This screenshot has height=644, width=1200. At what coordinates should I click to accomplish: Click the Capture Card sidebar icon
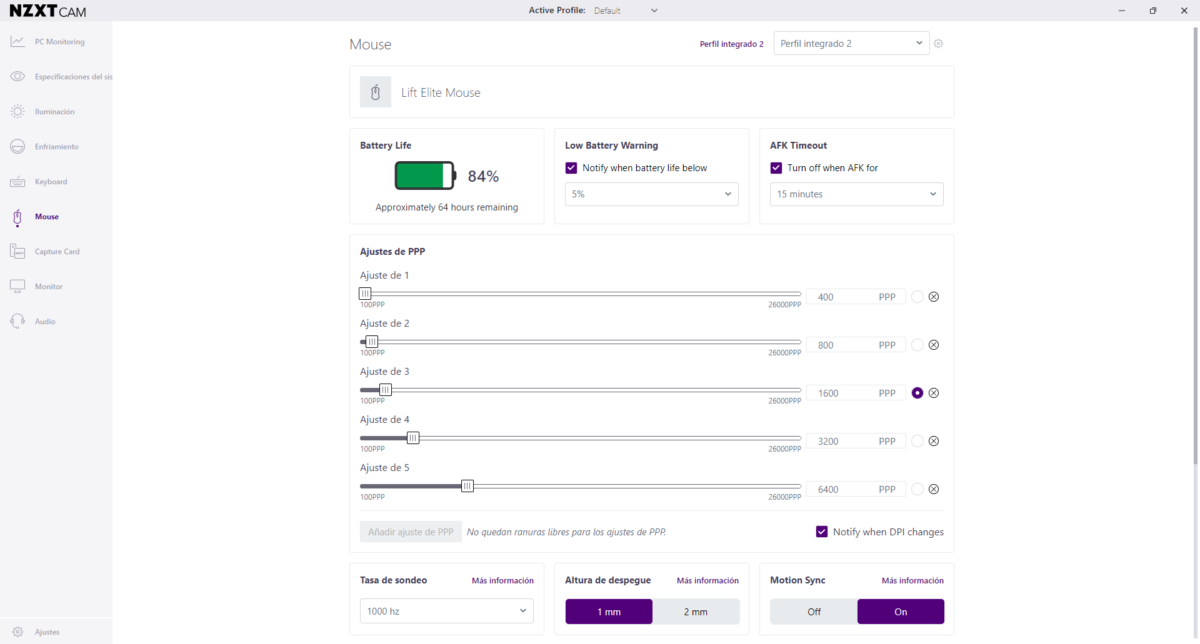[x=17, y=252]
